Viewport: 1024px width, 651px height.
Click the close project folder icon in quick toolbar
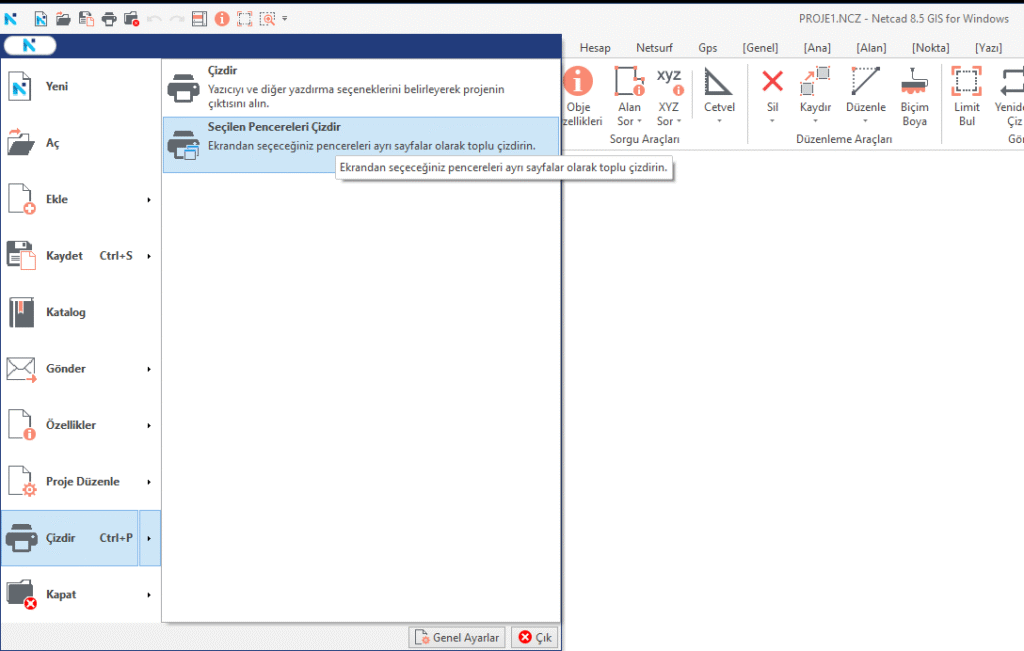coord(131,19)
